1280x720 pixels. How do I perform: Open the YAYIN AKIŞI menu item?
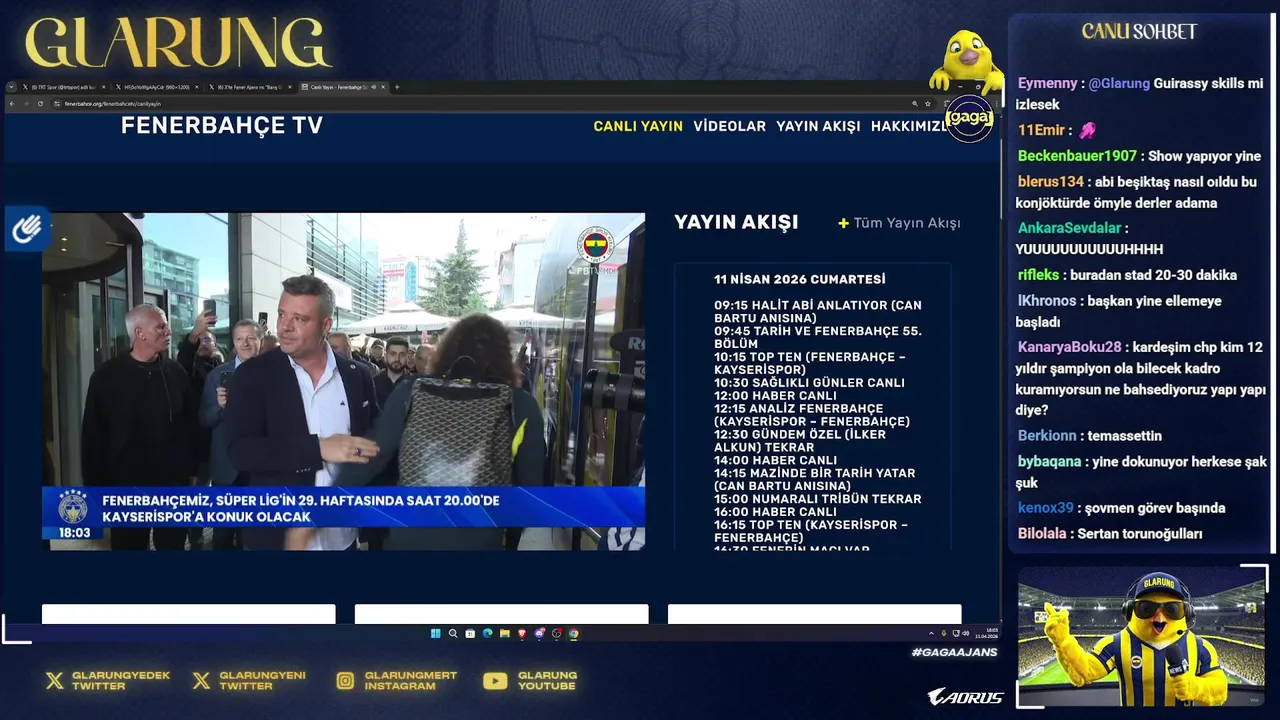[x=818, y=126]
